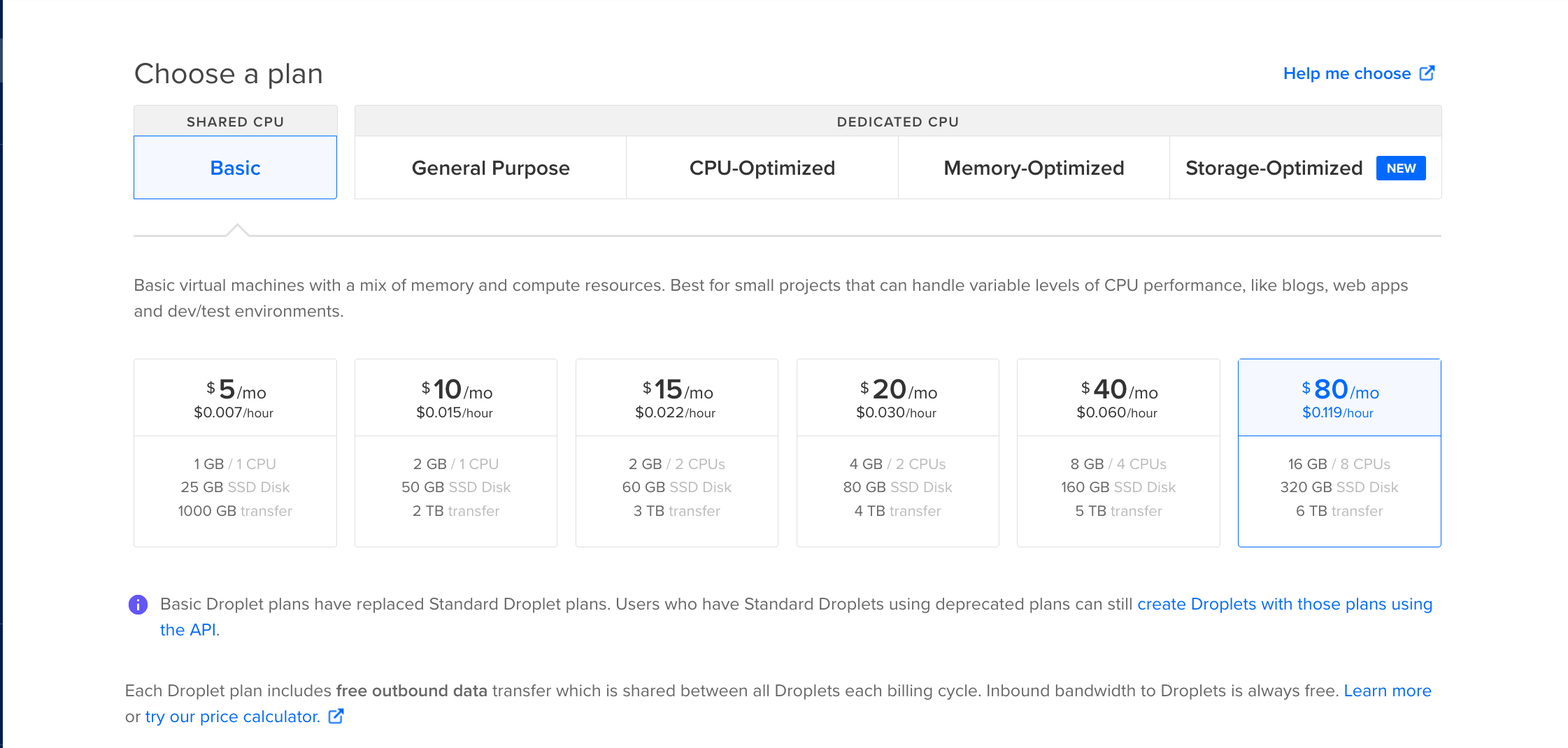
Task: Select the $40/mo 8 GB plan
Action: [1118, 453]
